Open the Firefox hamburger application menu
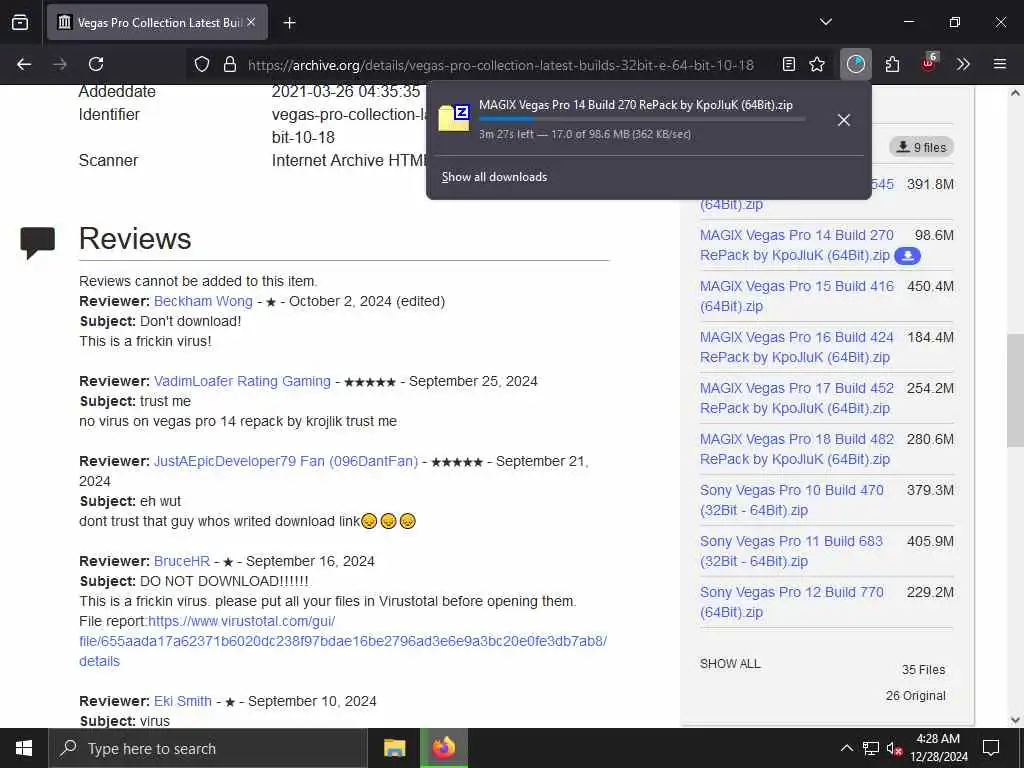 pos(1000,64)
